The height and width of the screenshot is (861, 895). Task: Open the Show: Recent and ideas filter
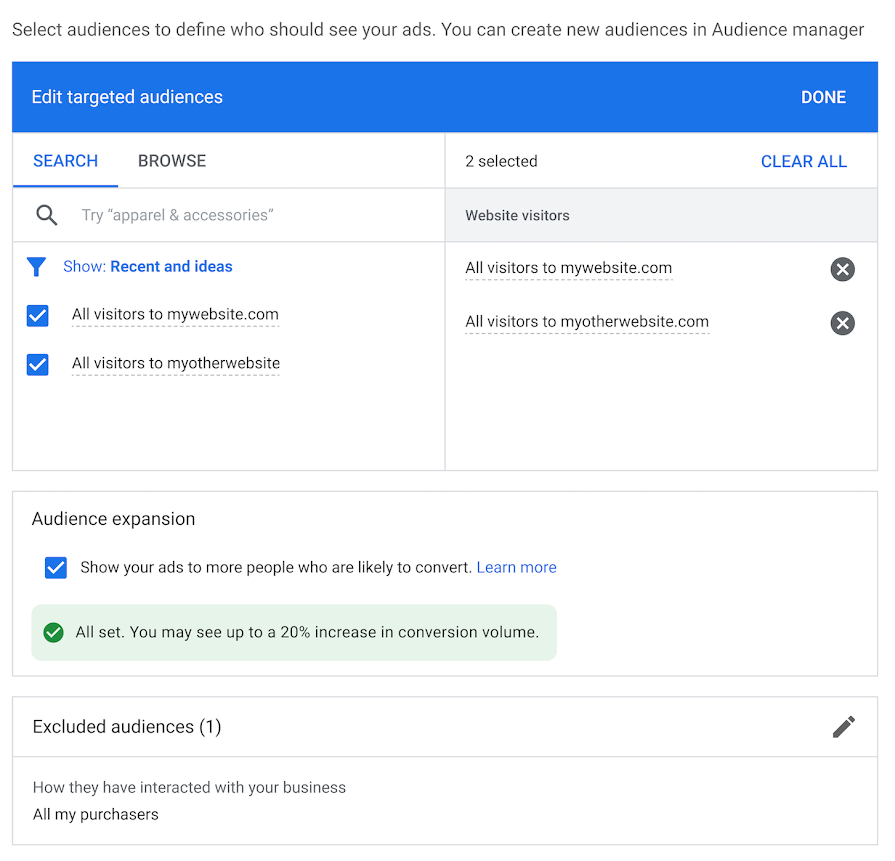(x=148, y=267)
